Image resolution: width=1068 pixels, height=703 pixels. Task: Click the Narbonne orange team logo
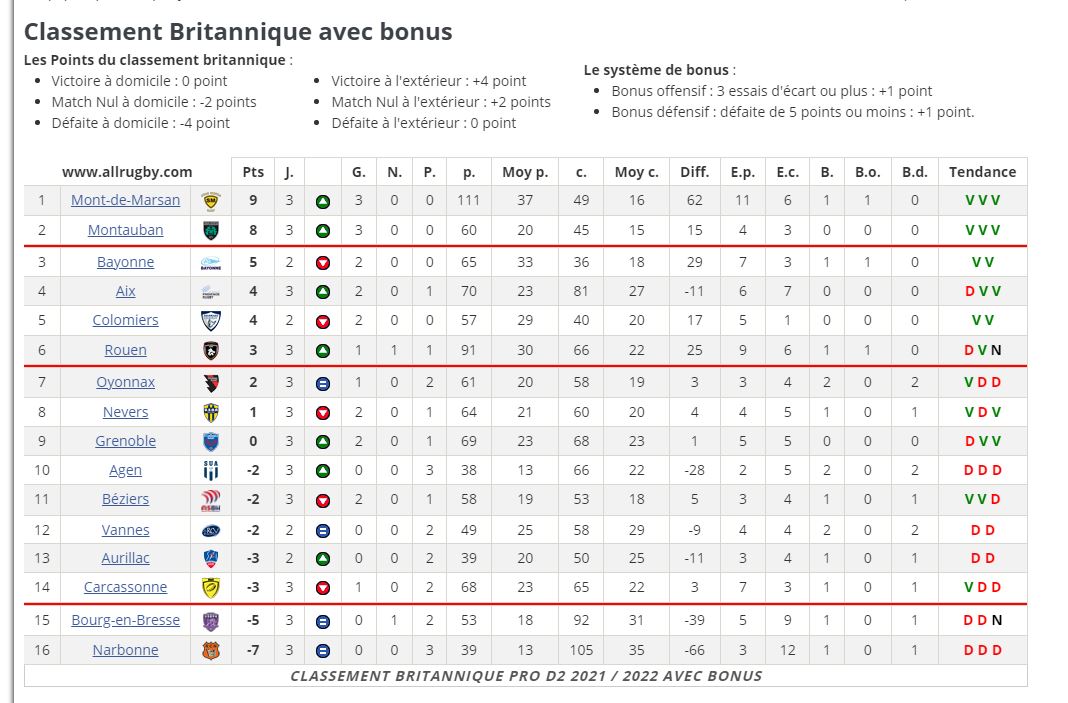pyautogui.click(x=210, y=650)
